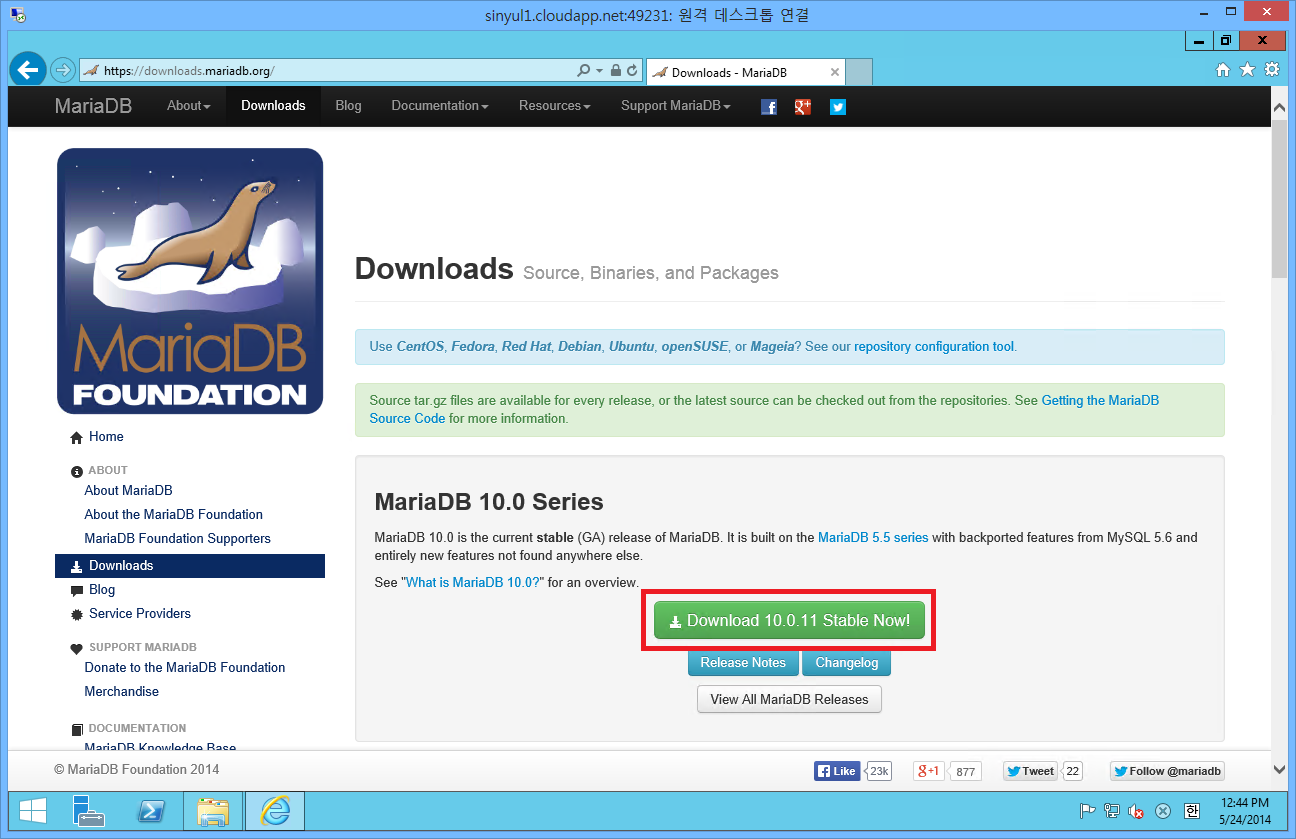
Task: Click the Twitter icon in navbar
Action: coord(838,107)
